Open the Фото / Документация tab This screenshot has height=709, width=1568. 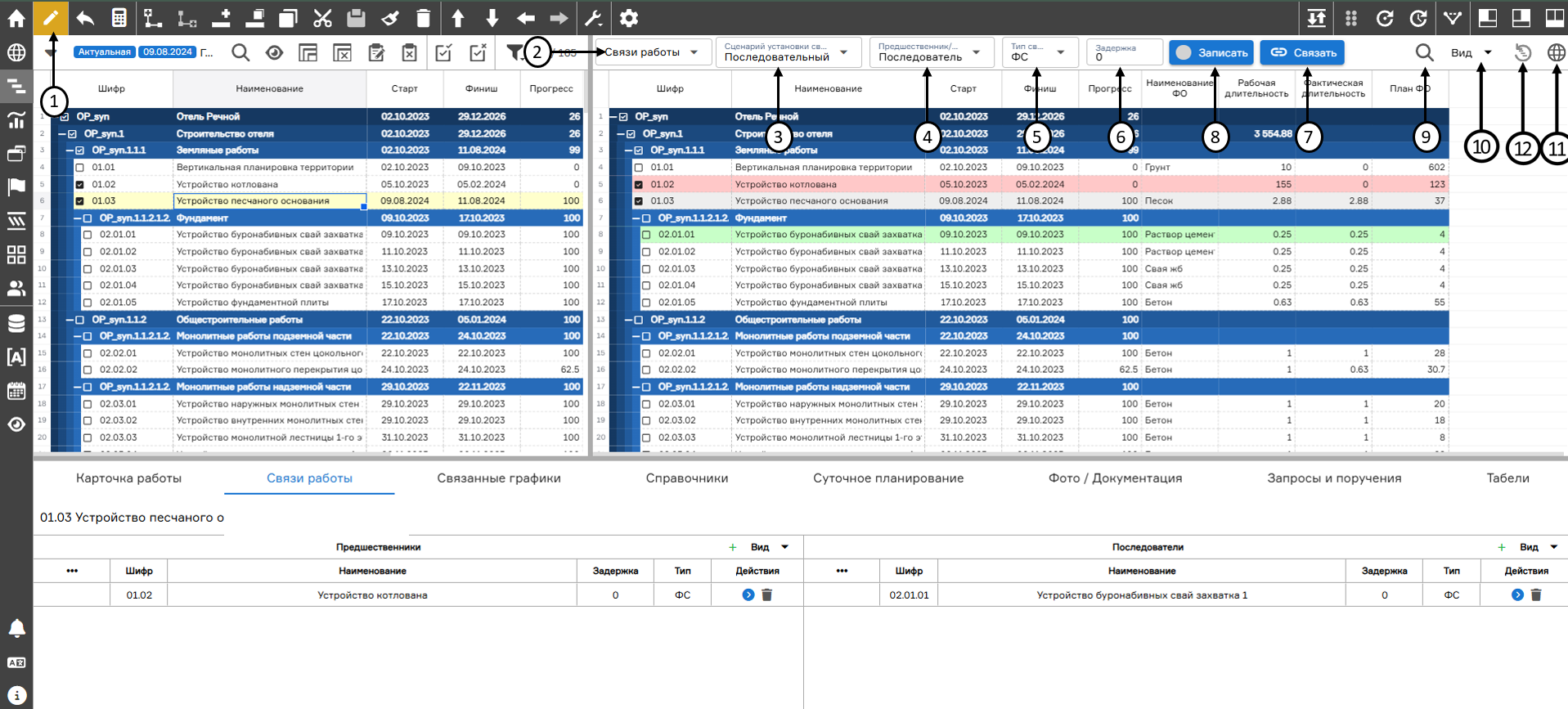pos(1116,478)
